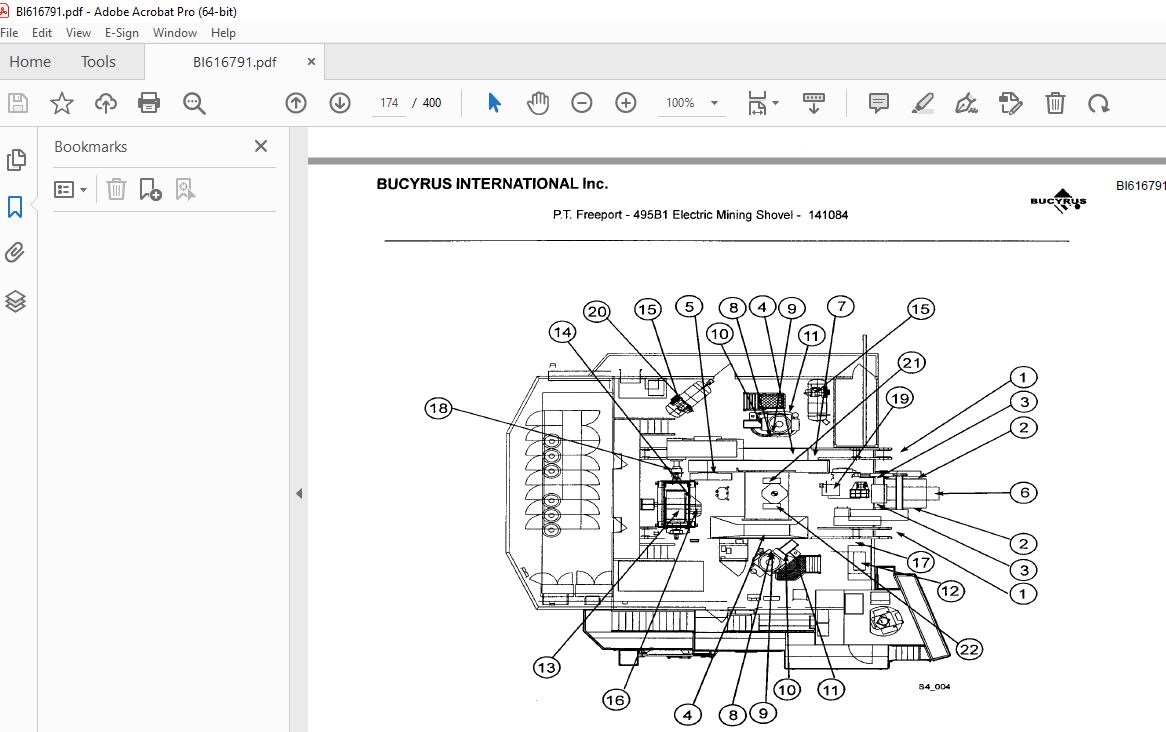The width and height of the screenshot is (1166, 732).
Task: Select the BI616791.pdf document tab
Action: [x=235, y=62]
